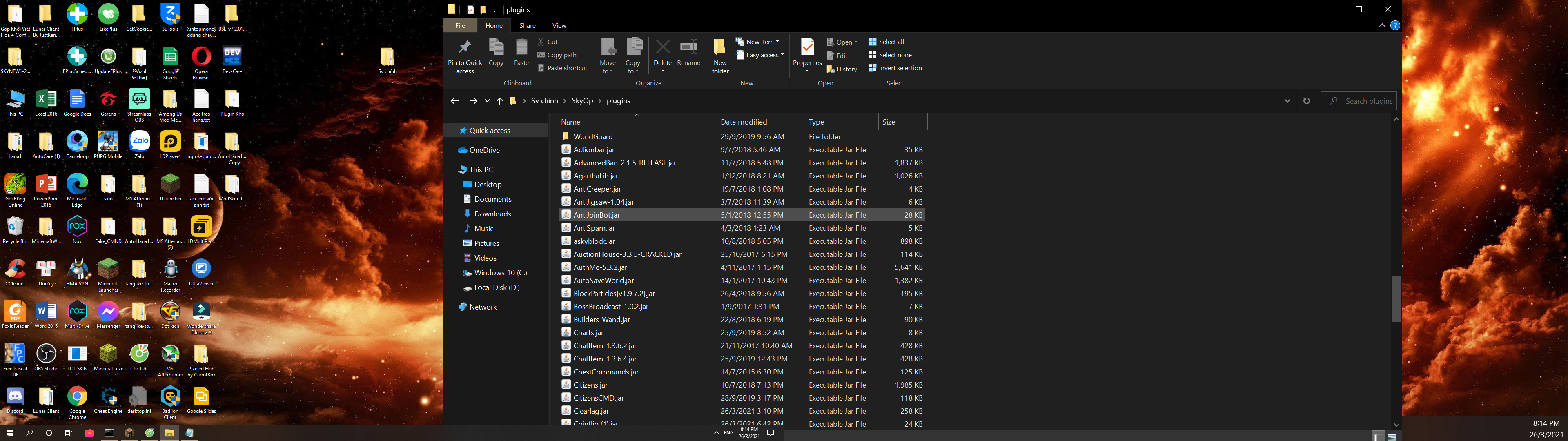Select Local Disk (D:) in navigation pane
Screen dimensions: 1568x441
(496, 287)
